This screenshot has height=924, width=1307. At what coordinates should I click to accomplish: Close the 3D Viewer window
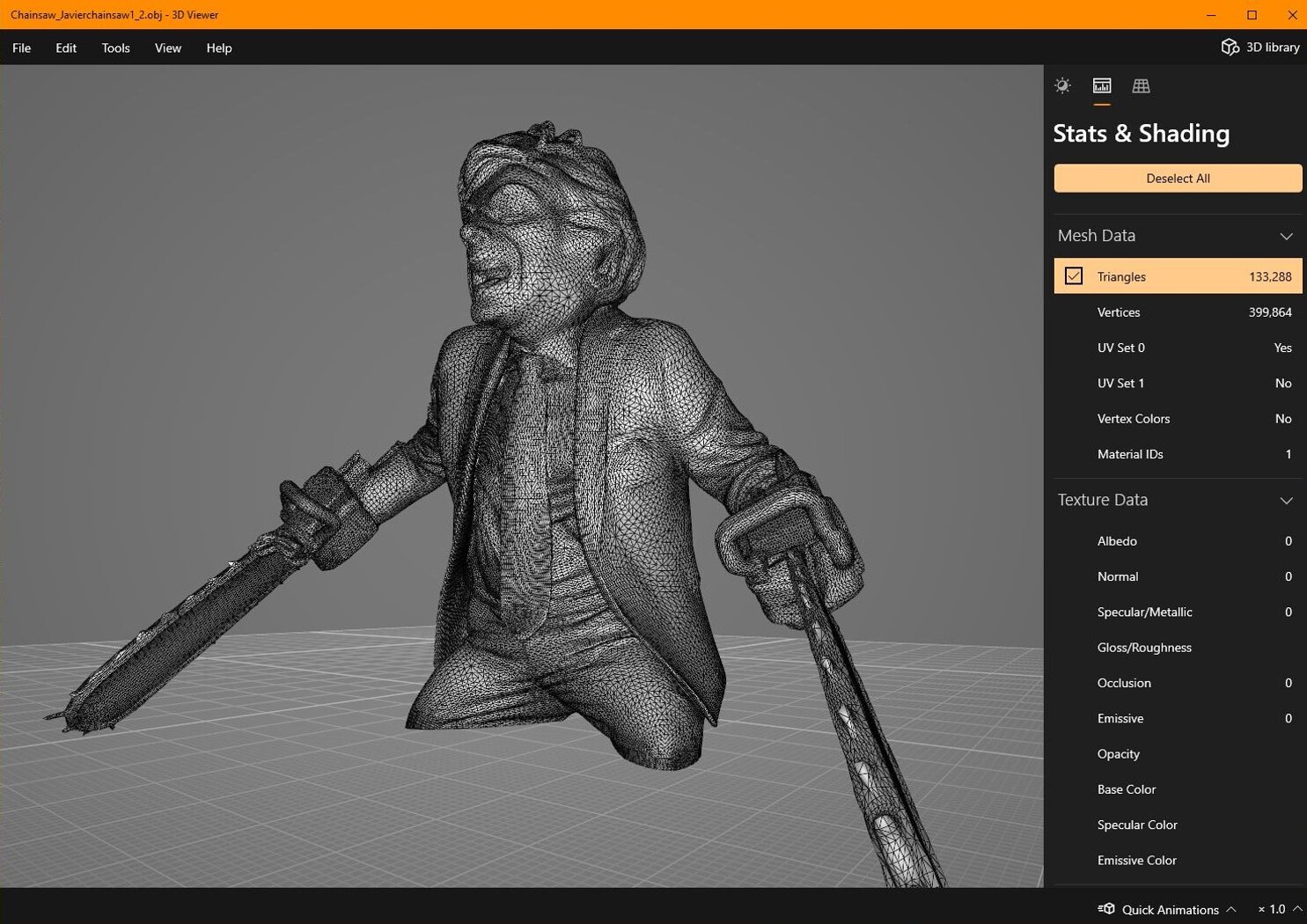click(1292, 15)
